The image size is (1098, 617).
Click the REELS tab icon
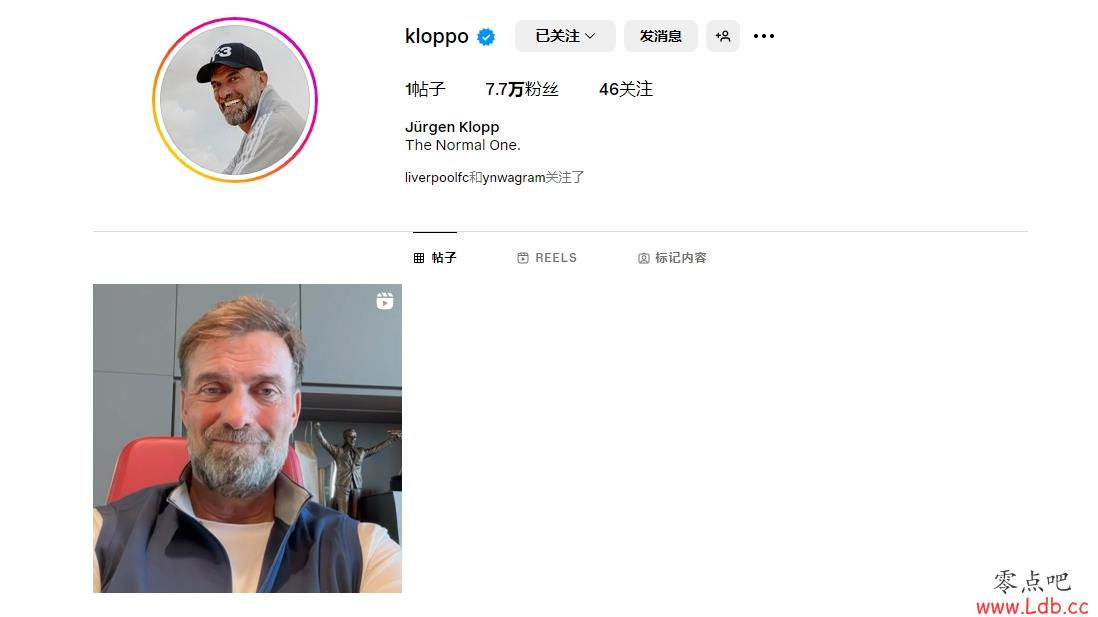tap(522, 258)
